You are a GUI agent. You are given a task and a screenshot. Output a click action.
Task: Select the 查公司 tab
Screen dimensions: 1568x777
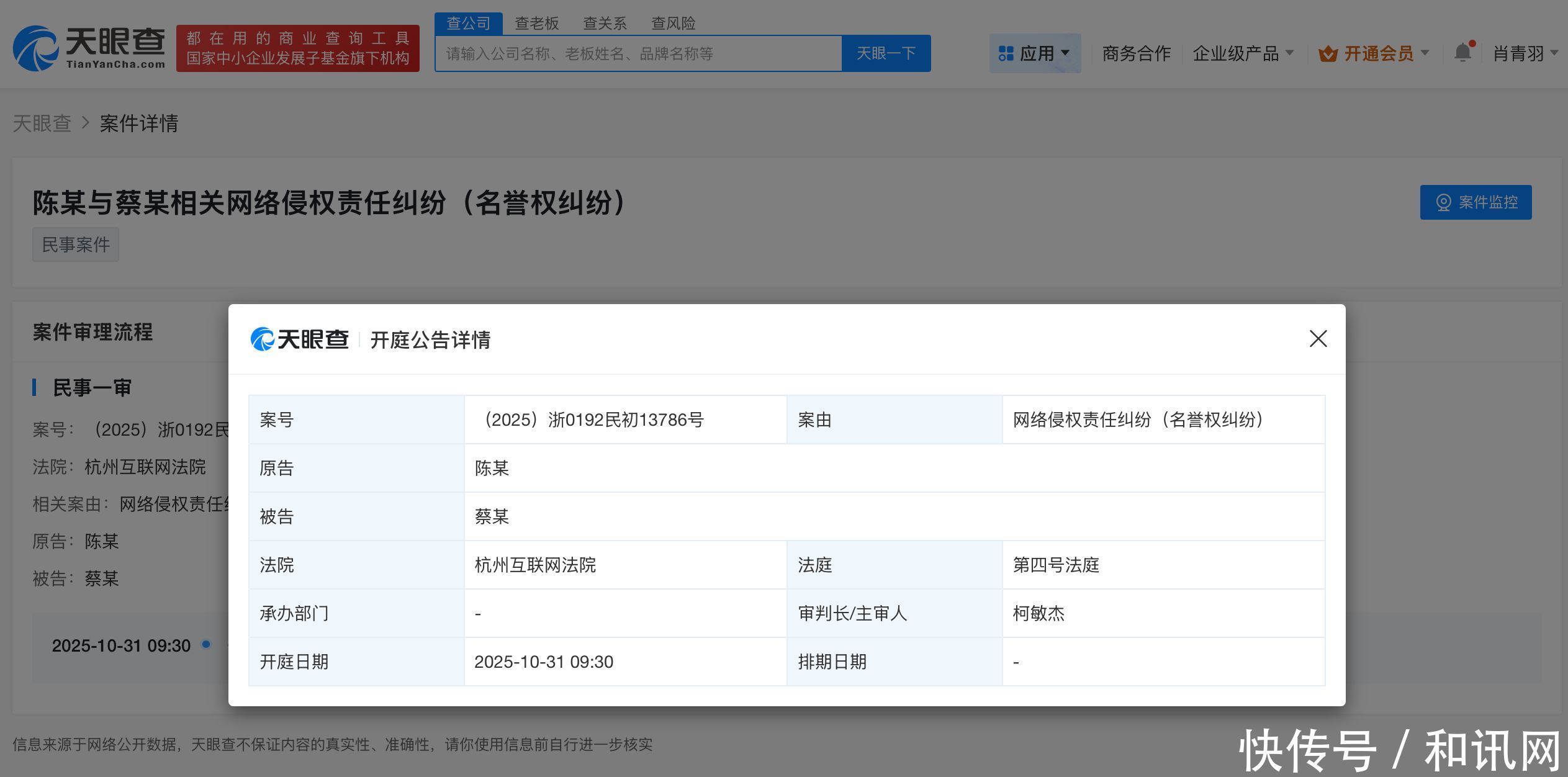tap(469, 24)
